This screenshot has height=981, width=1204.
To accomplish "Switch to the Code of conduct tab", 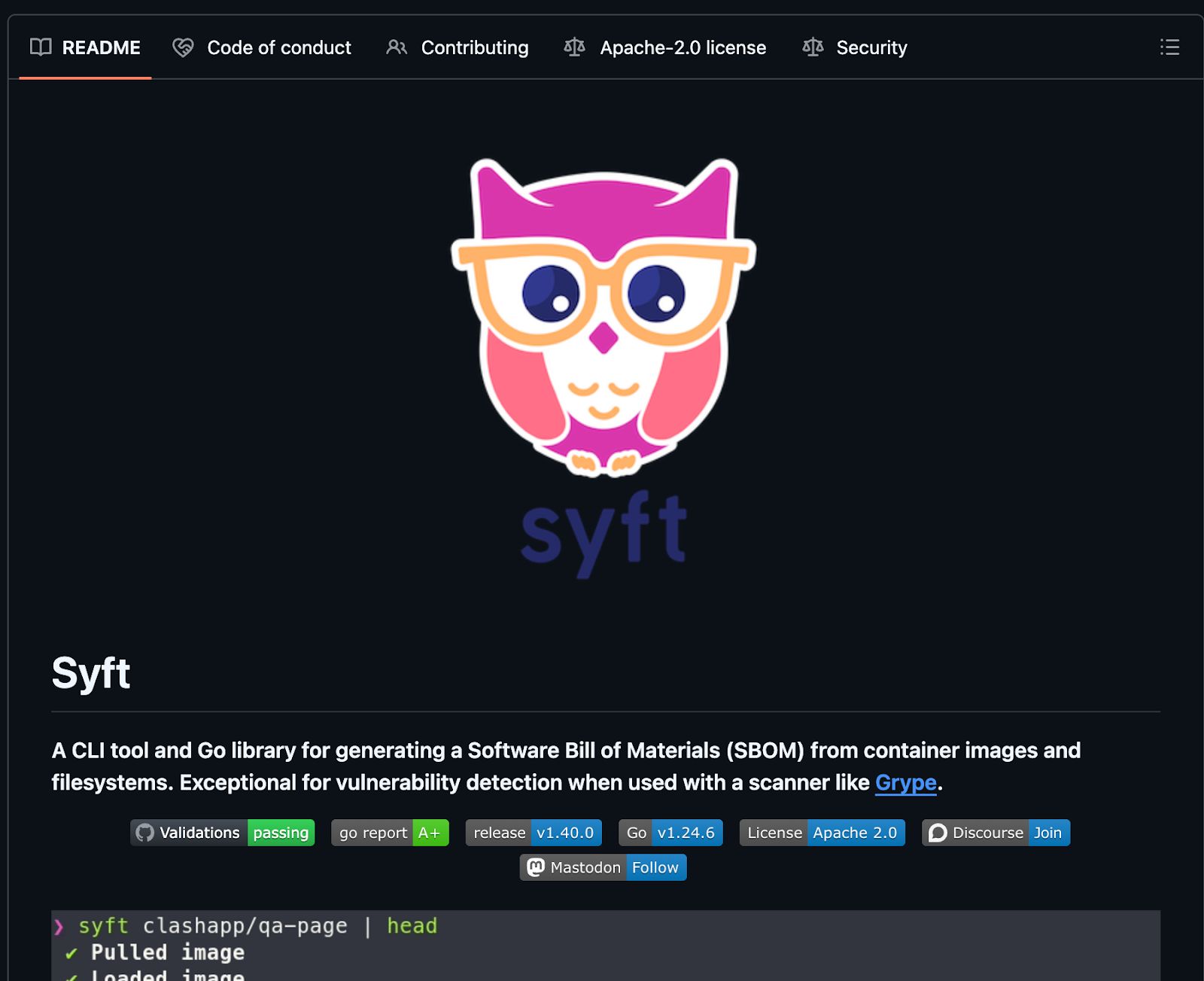I will tap(279, 47).
